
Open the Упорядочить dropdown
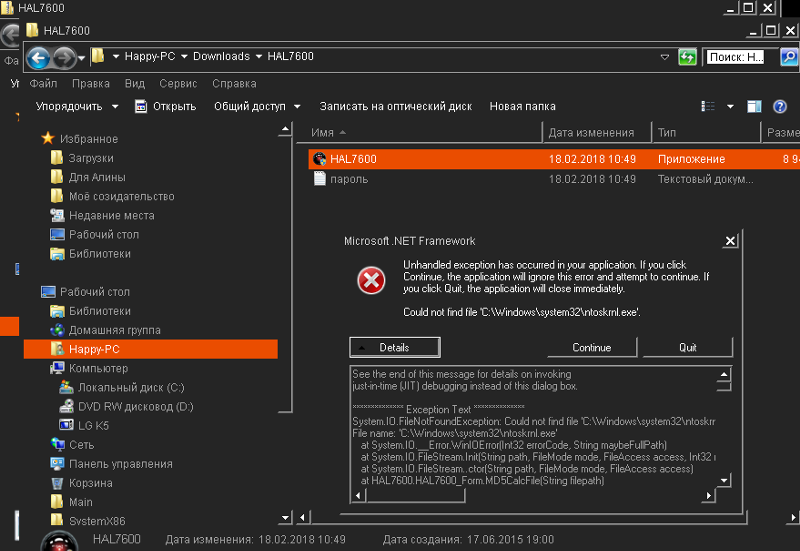click(77, 106)
